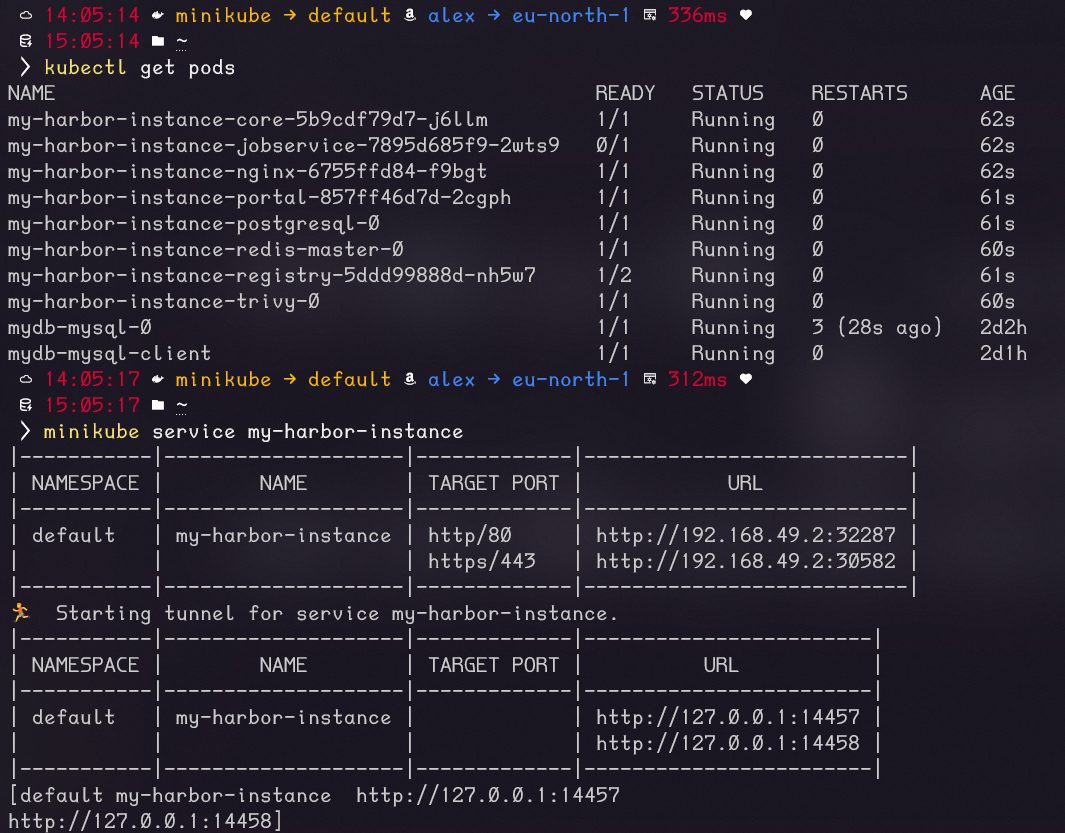Select the 'kubectl' command word
The width and height of the screenshot is (1065, 833).
[85, 67]
